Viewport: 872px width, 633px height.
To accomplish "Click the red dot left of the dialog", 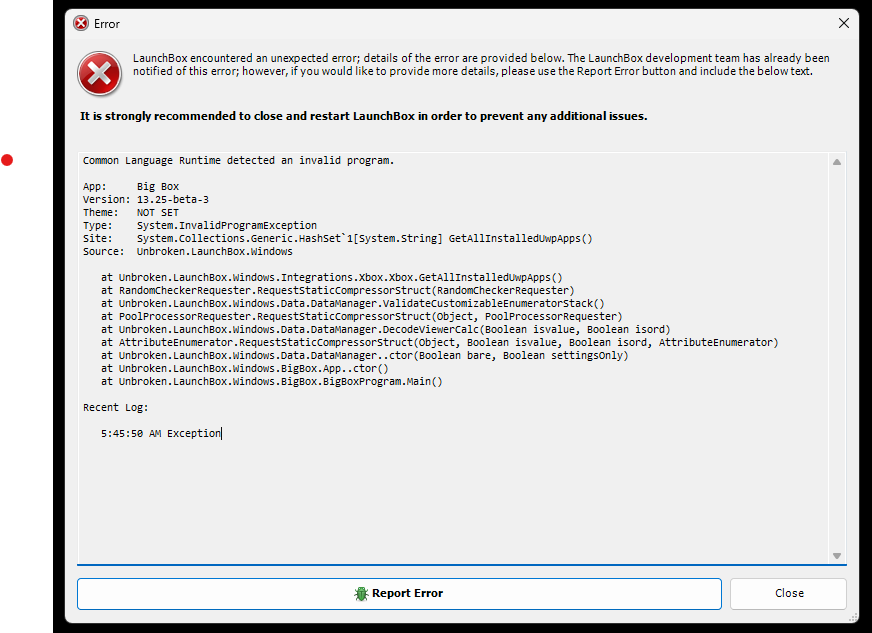I will [7, 160].
